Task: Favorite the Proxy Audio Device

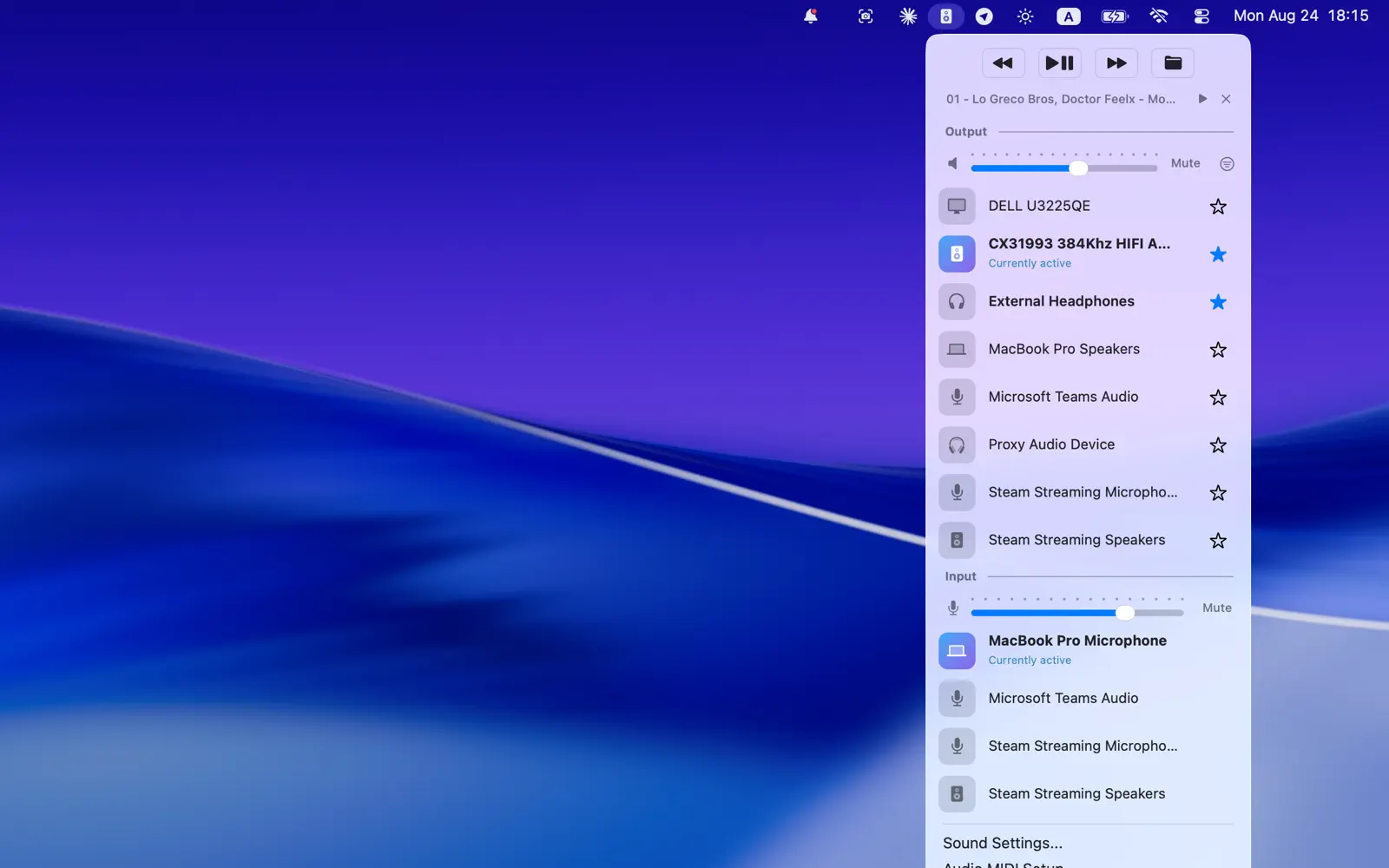Action: tap(1218, 444)
